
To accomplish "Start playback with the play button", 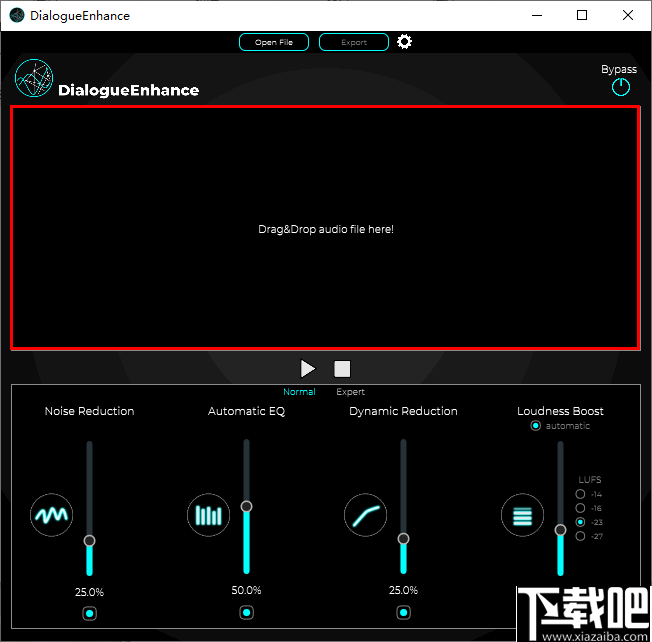I will (x=308, y=368).
